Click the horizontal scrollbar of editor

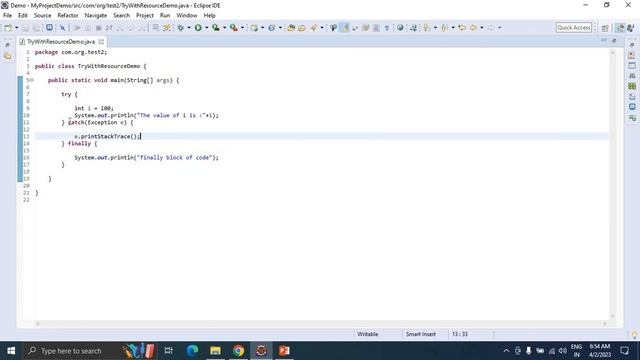click(x=320, y=324)
